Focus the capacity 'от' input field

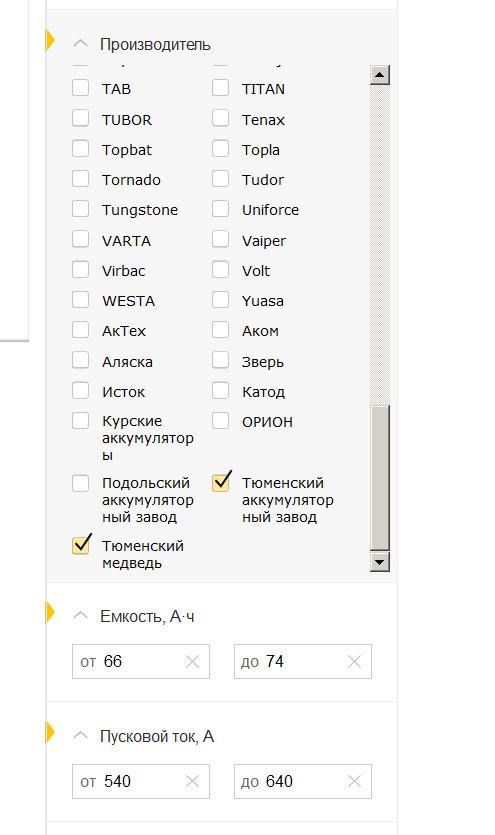(141, 662)
